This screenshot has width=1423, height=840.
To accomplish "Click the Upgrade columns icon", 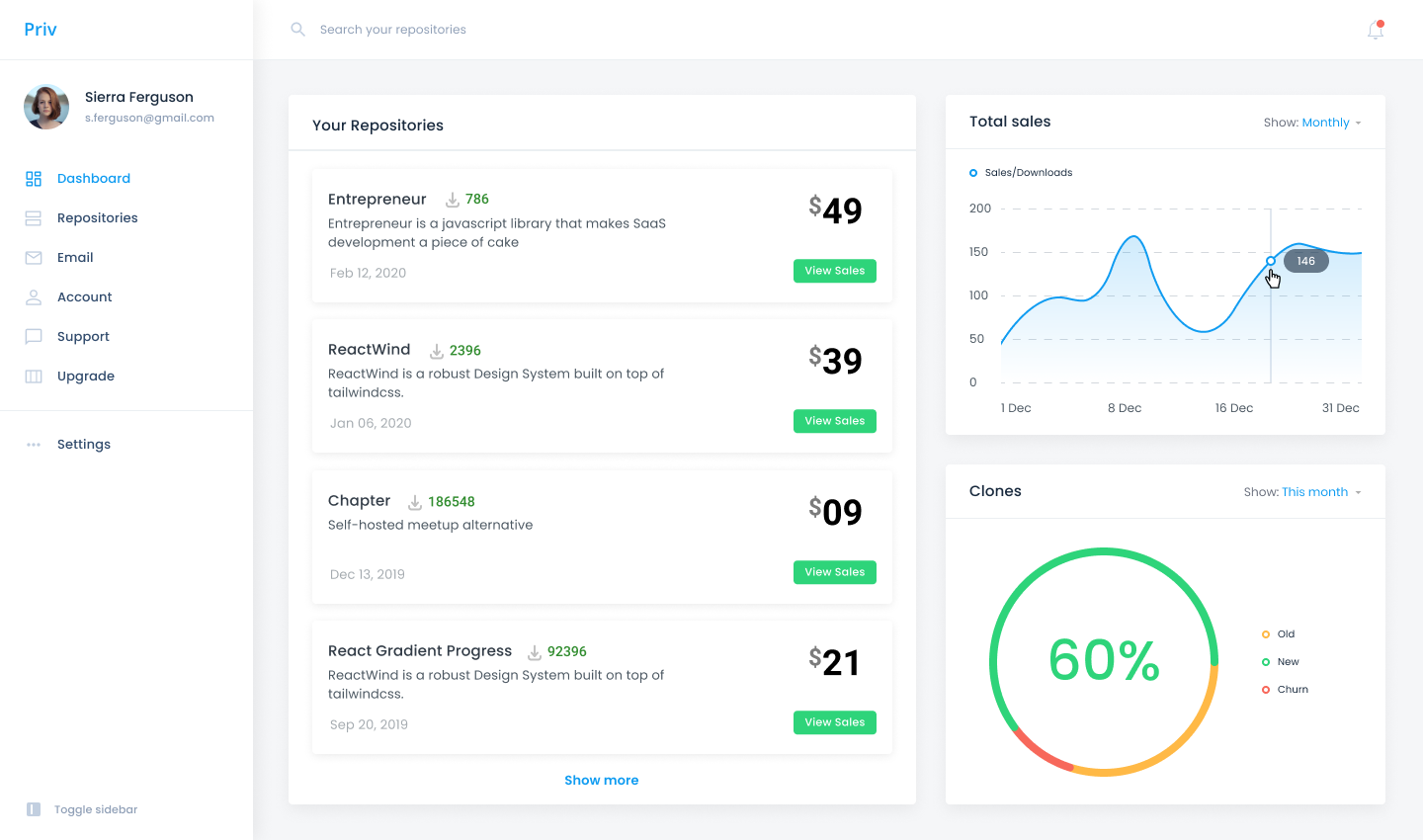I will tap(34, 377).
